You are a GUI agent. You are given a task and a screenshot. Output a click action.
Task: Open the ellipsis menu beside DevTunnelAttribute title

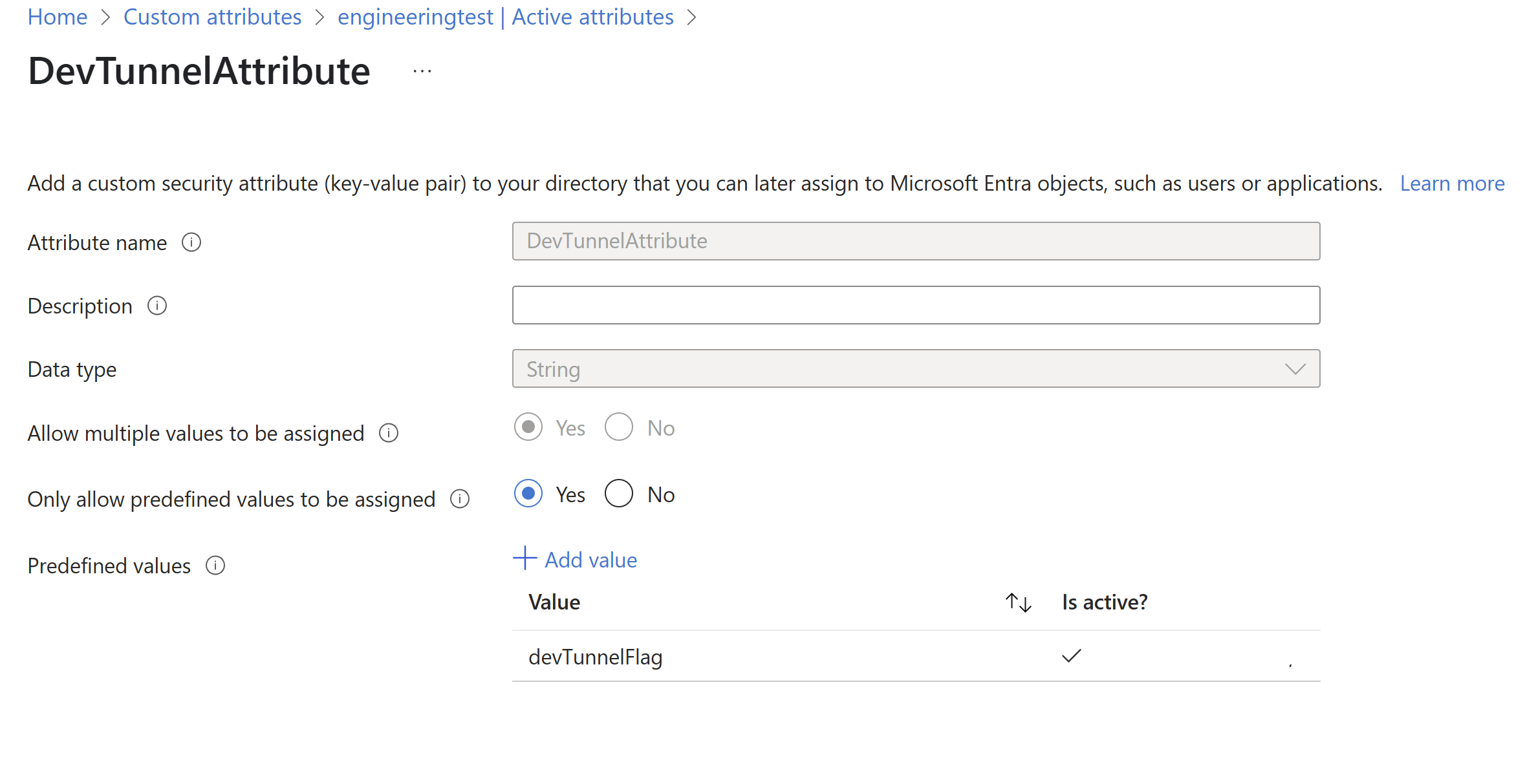tap(422, 72)
